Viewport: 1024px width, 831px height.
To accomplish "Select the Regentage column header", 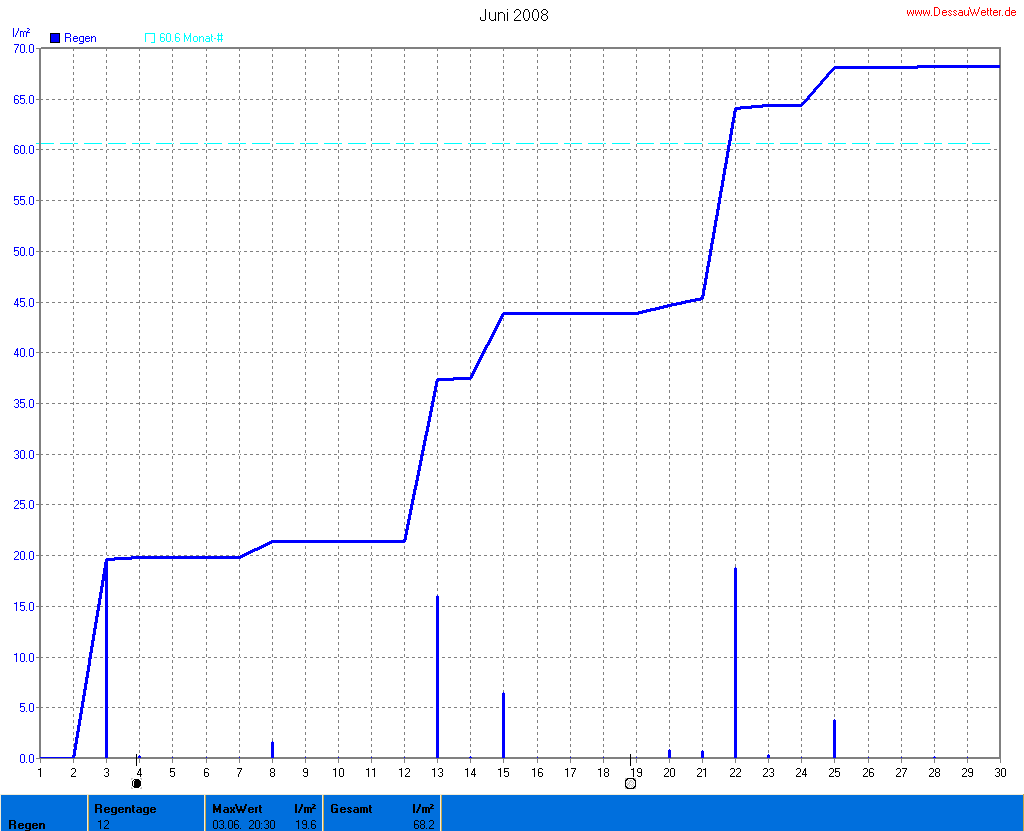I will pos(125,808).
